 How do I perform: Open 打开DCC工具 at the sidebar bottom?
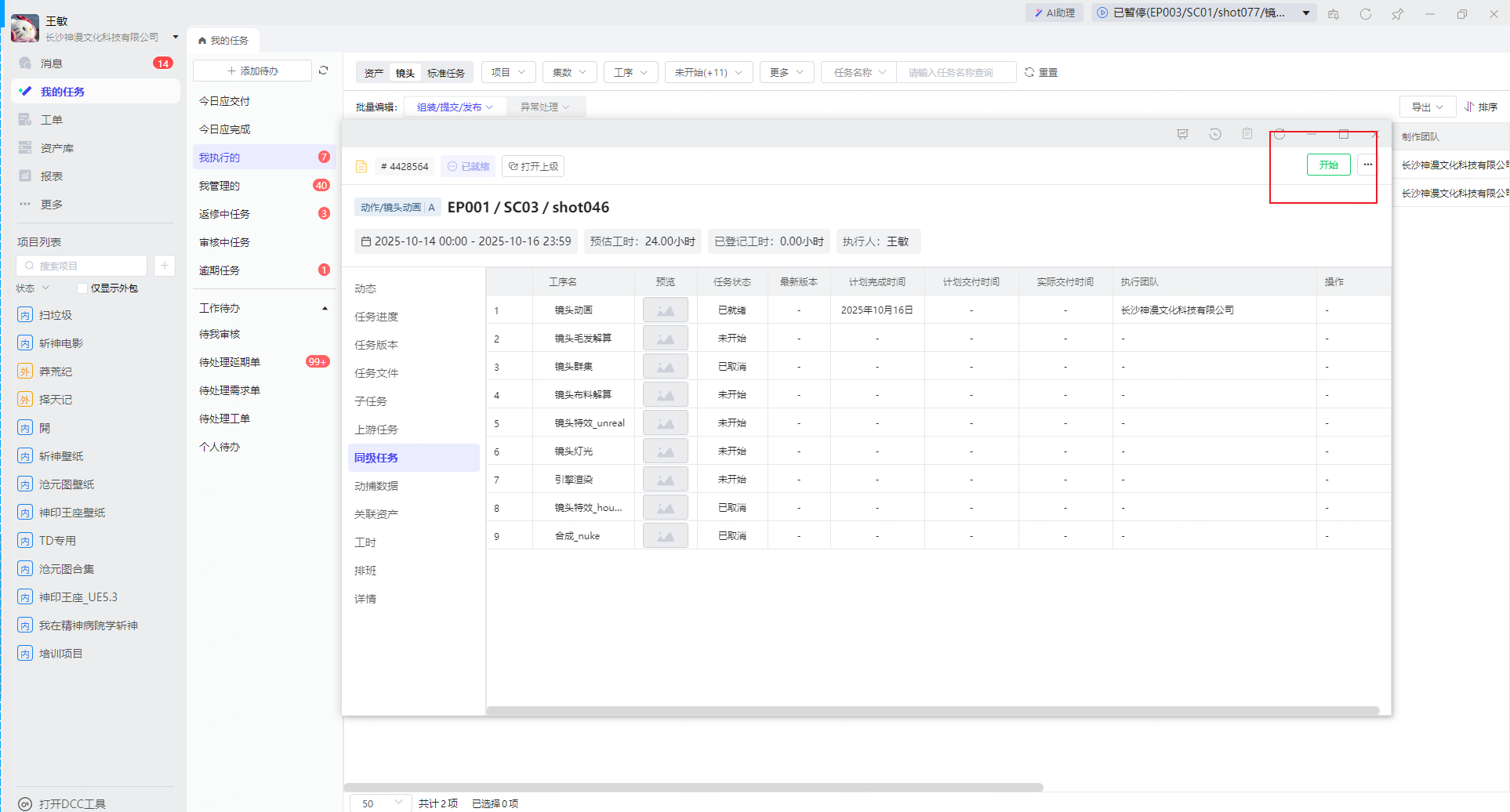click(x=71, y=803)
